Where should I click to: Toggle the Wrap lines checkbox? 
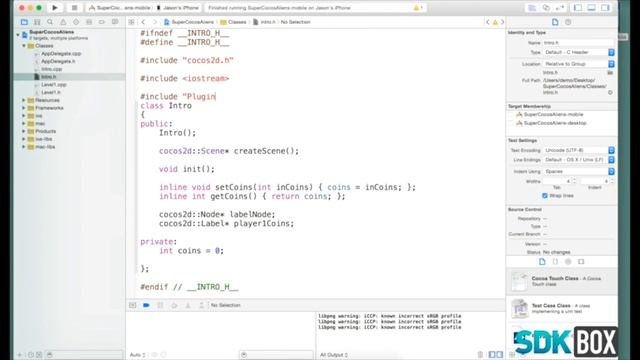[545, 196]
